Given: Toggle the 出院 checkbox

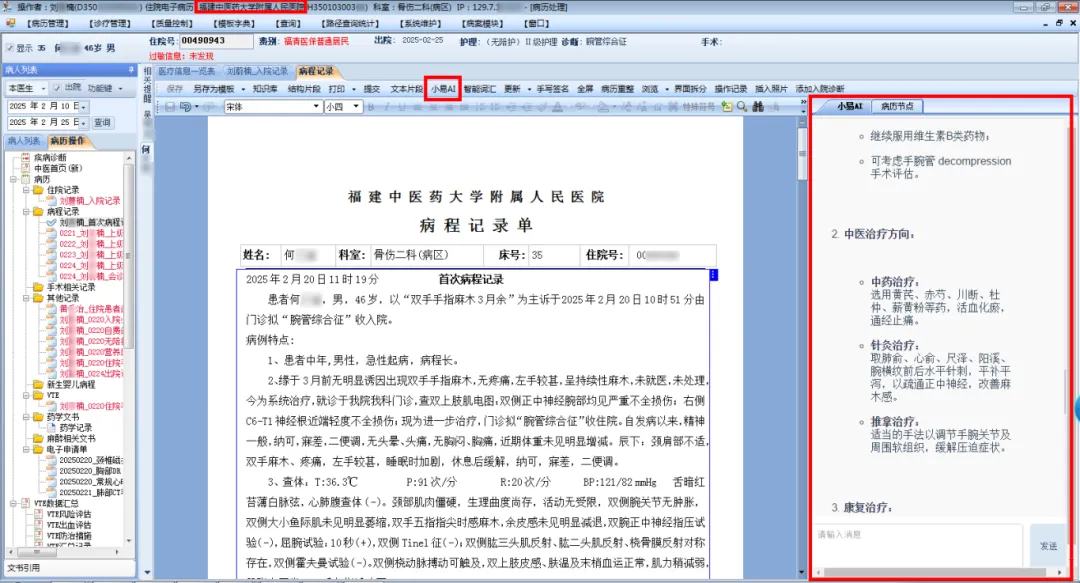Looking at the screenshot, I should point(56,88).
